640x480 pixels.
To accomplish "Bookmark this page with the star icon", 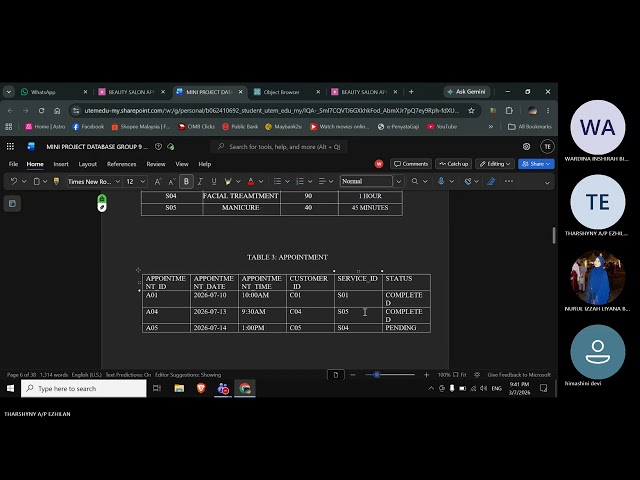I will click(x=471, y=111).
